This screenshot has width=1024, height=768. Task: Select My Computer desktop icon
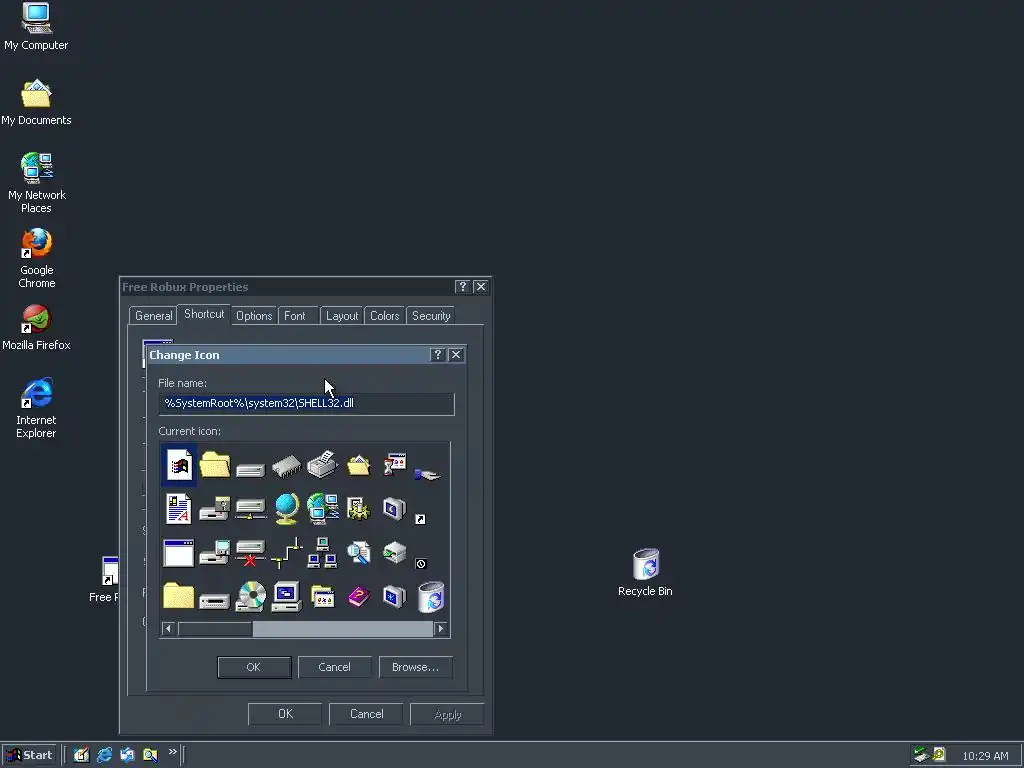pos(36,27)
